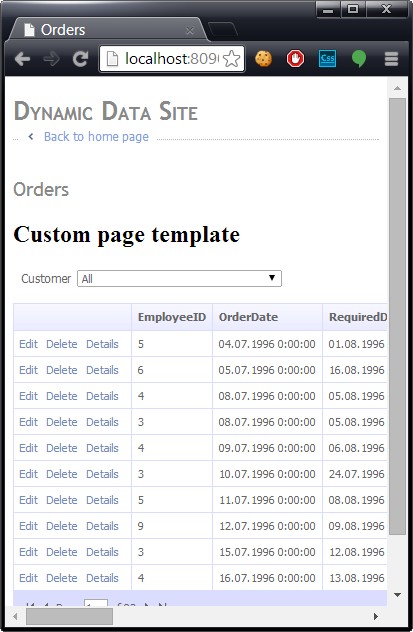
Task: Delete the order dated 11.07.1996
Action: click(x=62, y=500)
